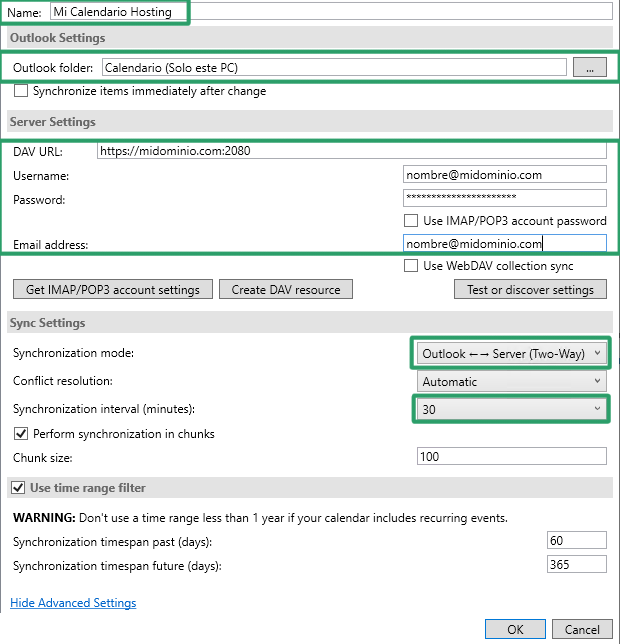Focus the Name text field
620x644 pixels.
point(330,12)
